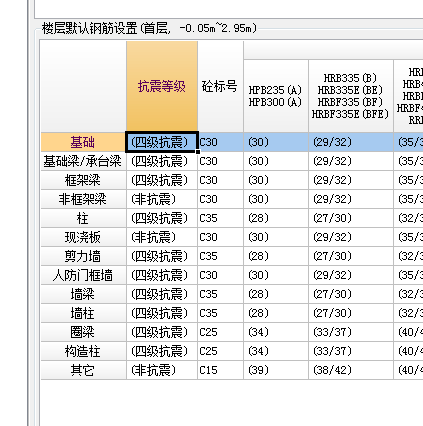Image resolution: width=423 pixels, height=426 pixels.
Task: Click 构造柱 row (33/37) HRB335 cell
Action: (x=351, y=351)
